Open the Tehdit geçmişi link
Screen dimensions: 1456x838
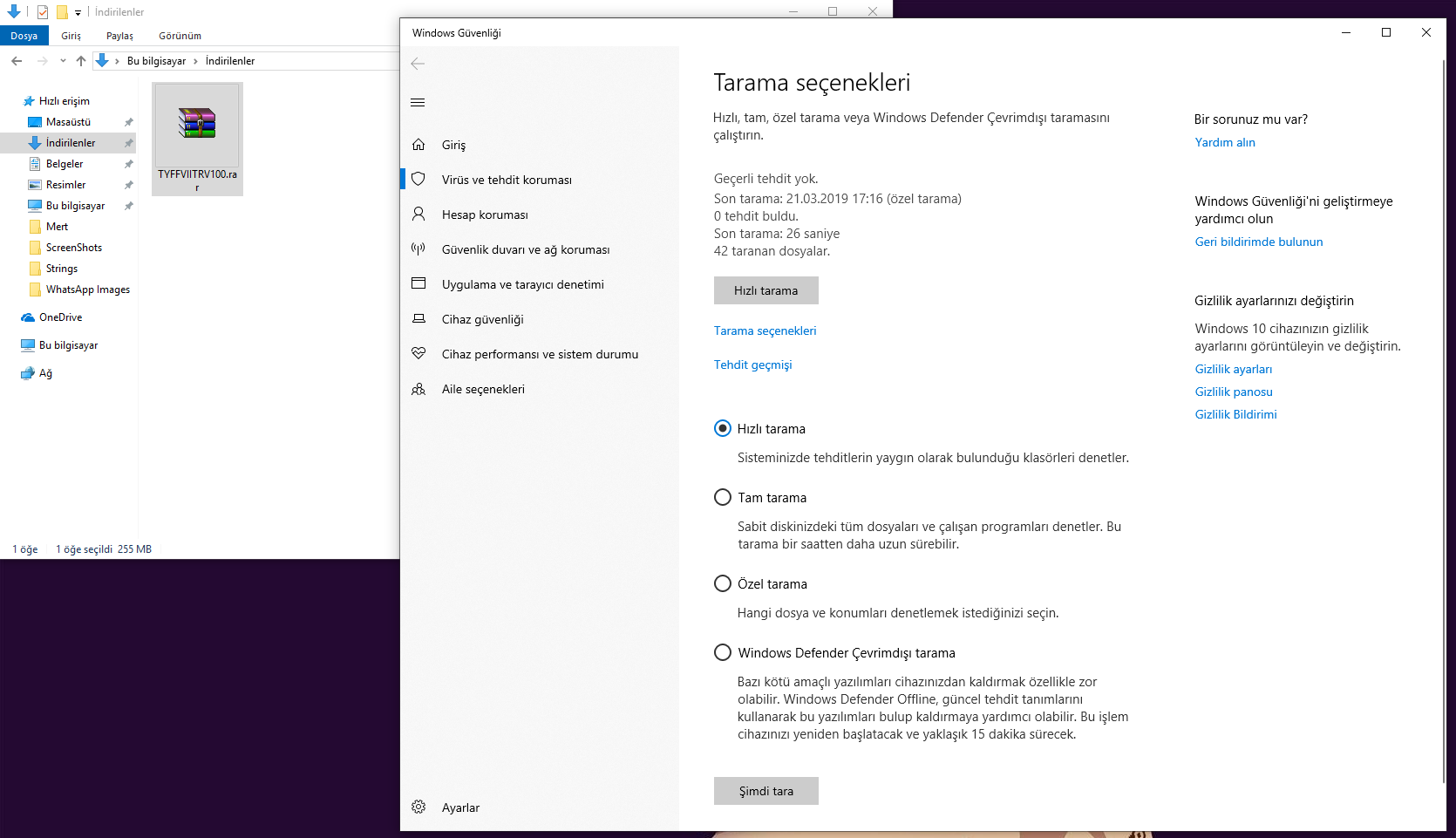[x=753, y=364]
